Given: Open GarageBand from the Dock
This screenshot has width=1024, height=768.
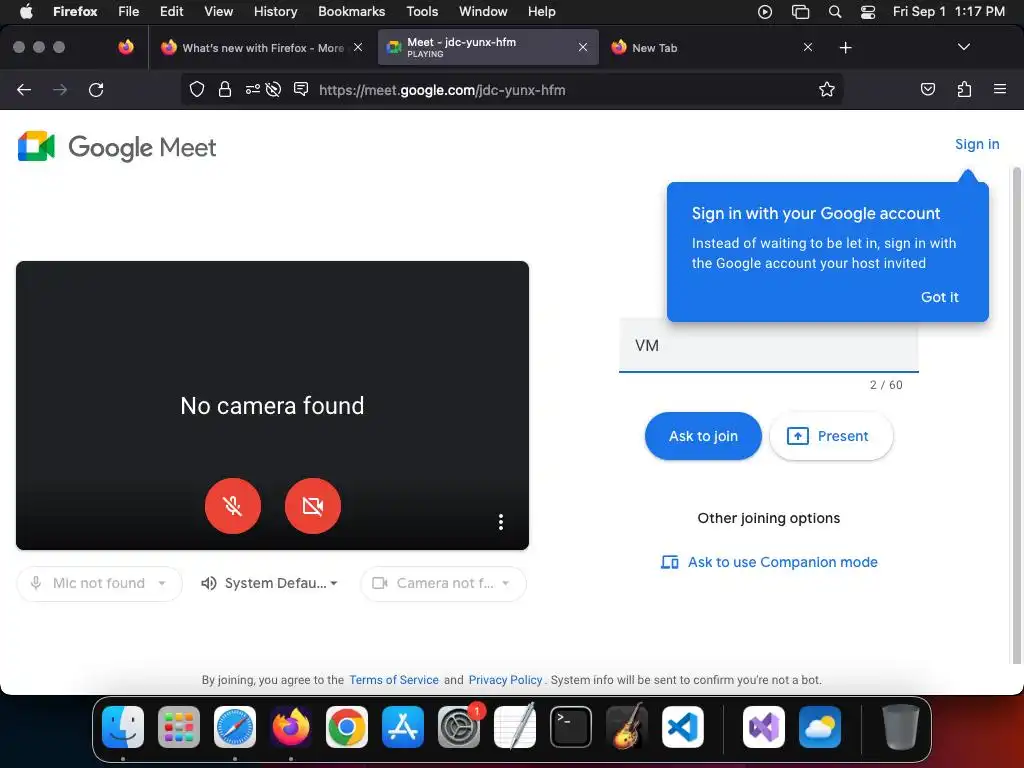Looking at the screenshot, I should tap(627, 727).
